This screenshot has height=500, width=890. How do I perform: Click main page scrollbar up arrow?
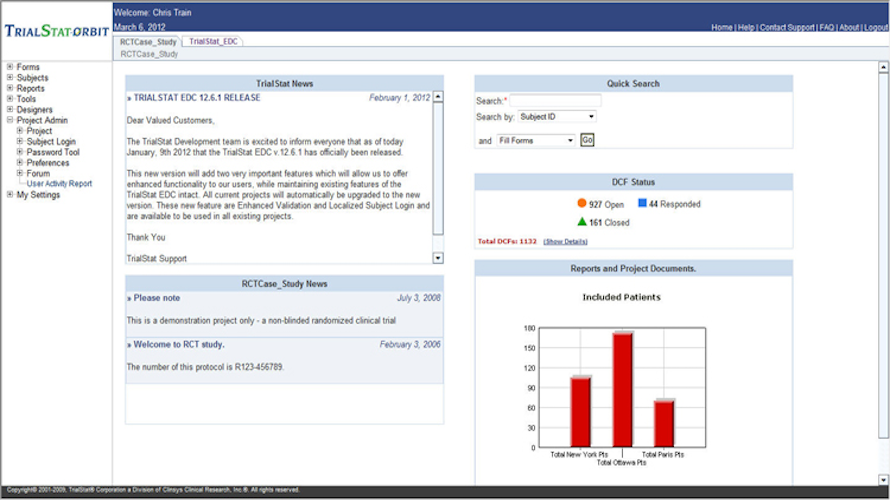click(x=883, y=68)
